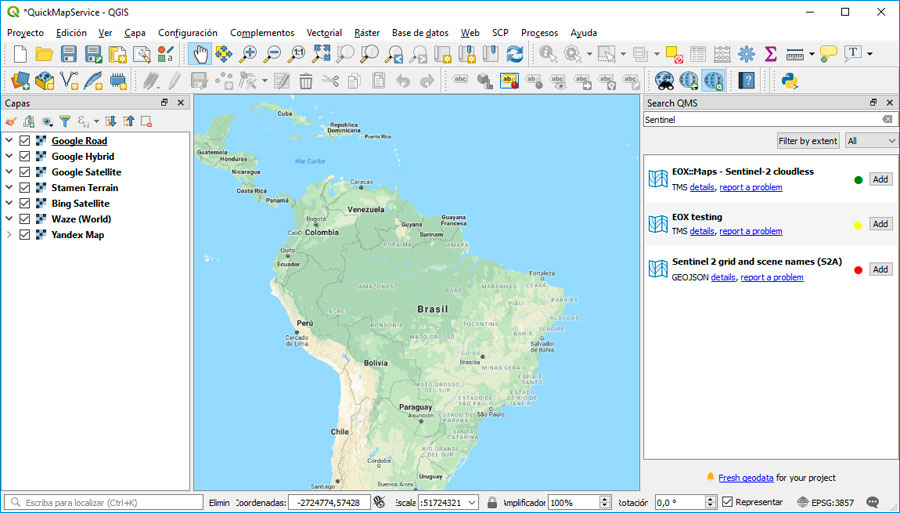
Task: Click the Coordenadas input field
Action: [x=329, y=503]
